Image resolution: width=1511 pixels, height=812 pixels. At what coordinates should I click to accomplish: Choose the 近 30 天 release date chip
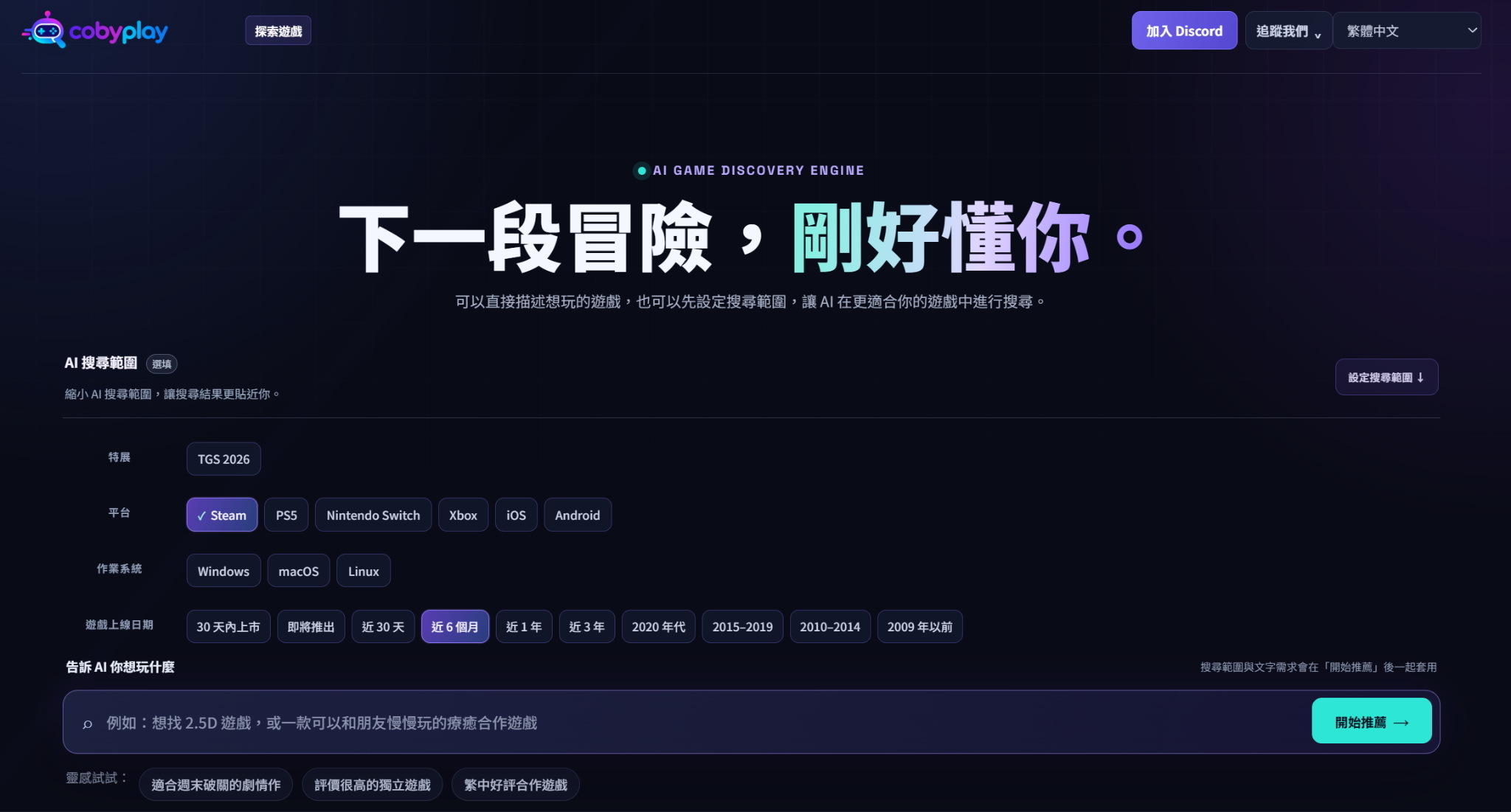[x=383, y=626]
